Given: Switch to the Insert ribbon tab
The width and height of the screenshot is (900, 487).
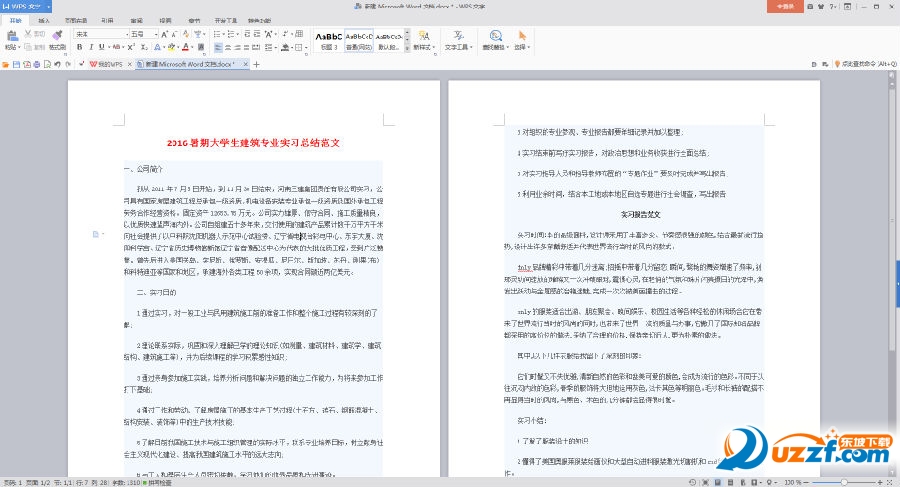Looking at the screenshot, I should click(x=44, y=20).
